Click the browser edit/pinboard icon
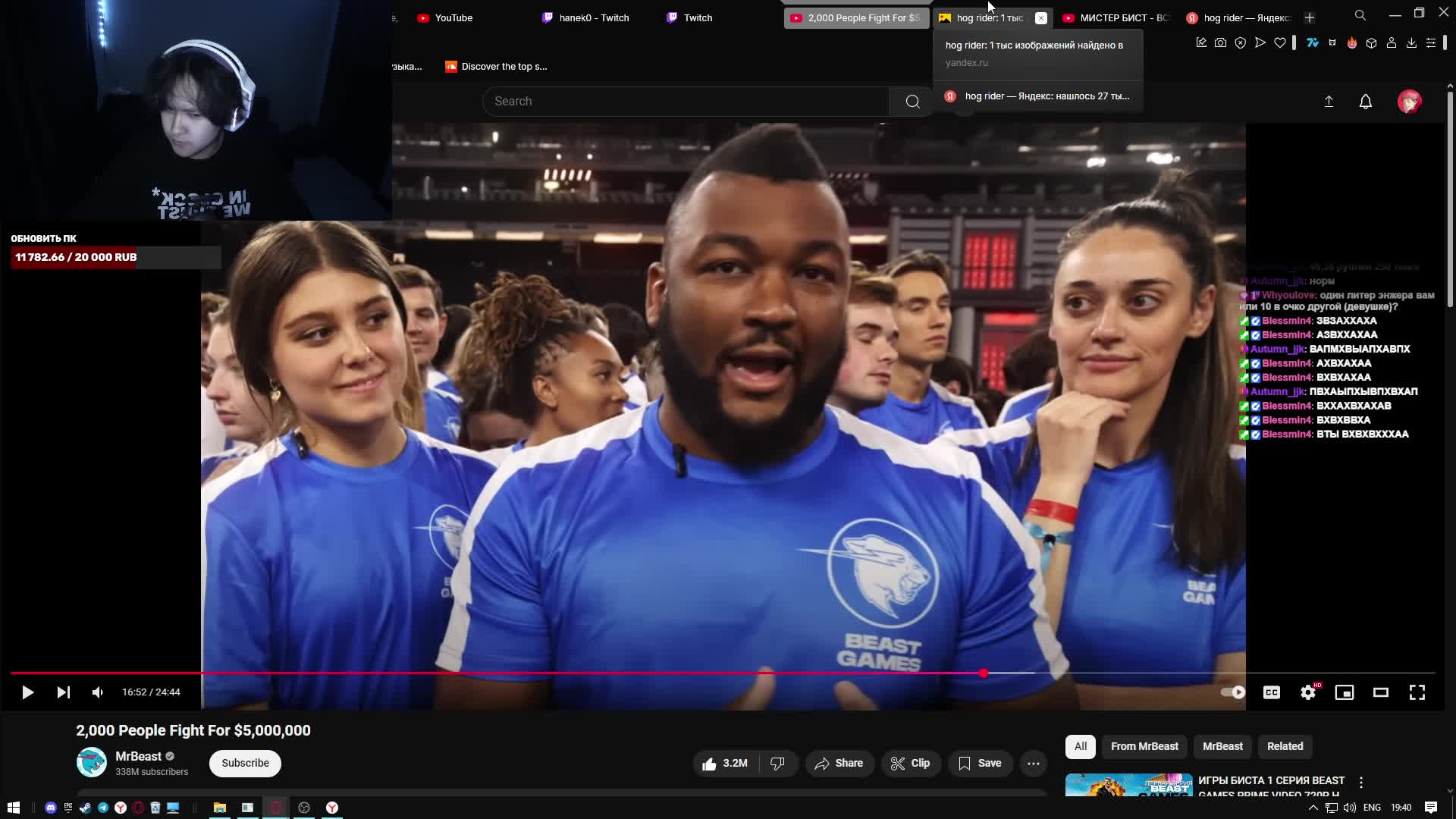This screenshot has height=819, width=1456. [1201, 43]
